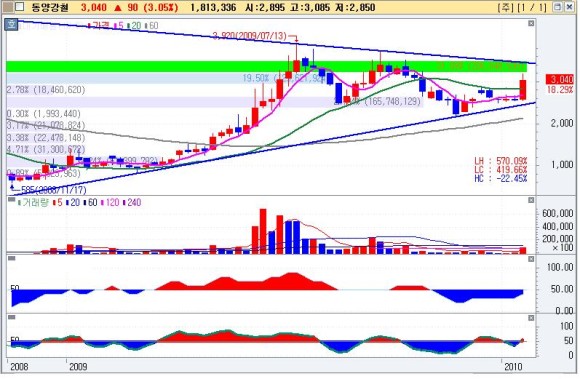Click the gray handle icon of the bottom oscillator panel
Image resolution: width=580 pixels, height=379 pixels.
11,317
